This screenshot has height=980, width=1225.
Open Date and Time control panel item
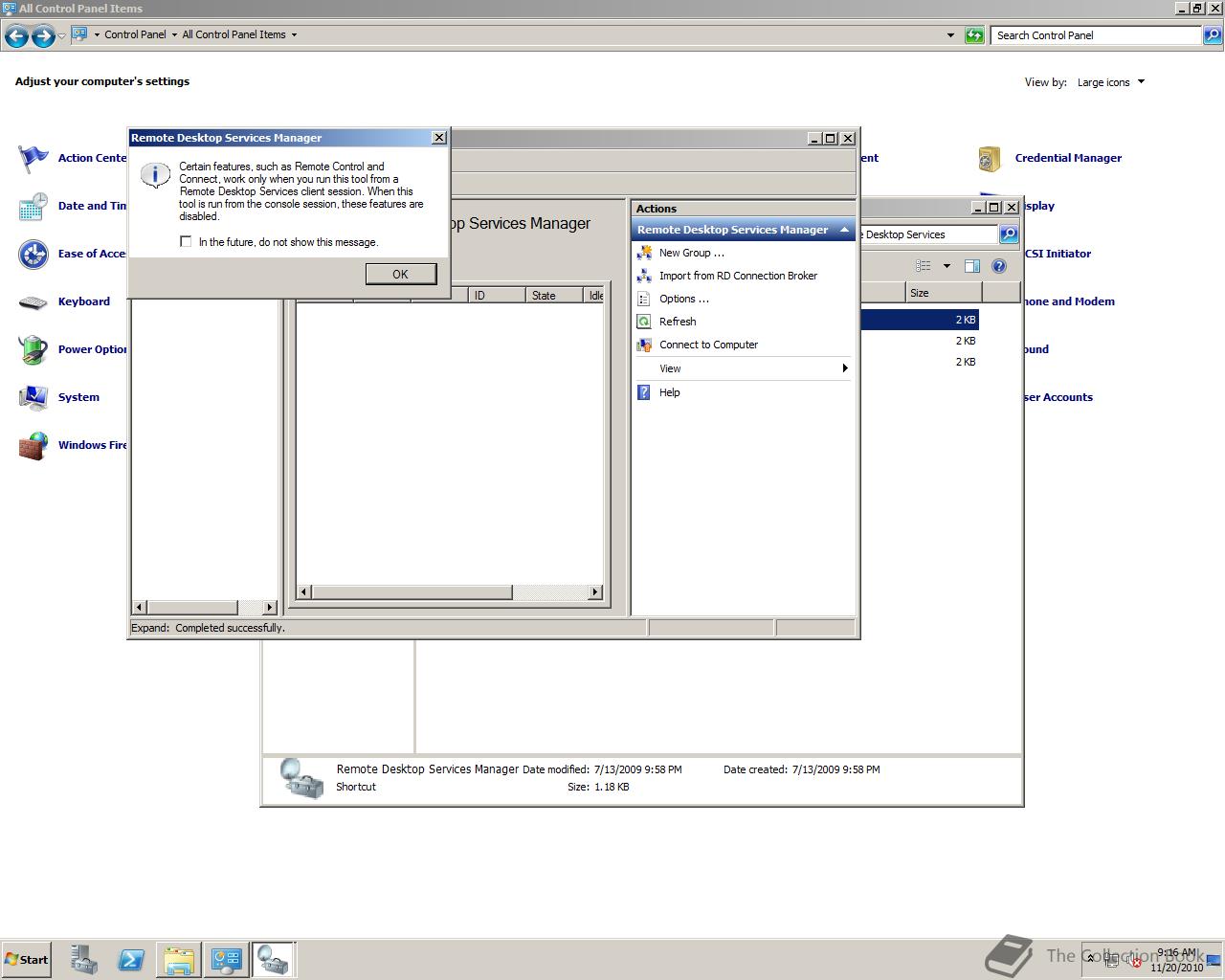tap(92, 206)
